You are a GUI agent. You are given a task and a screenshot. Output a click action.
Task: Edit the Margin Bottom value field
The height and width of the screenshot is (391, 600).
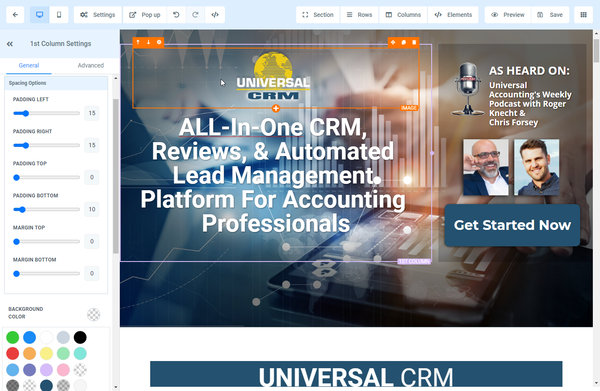[x=92, y=274]
